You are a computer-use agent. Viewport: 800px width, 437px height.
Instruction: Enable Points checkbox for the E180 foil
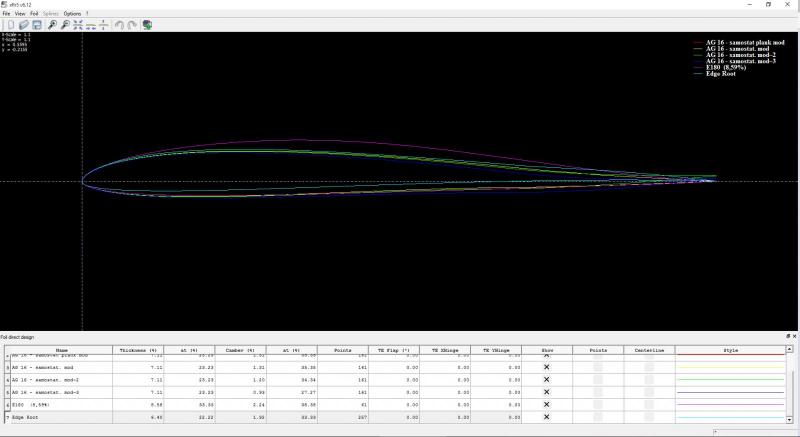tap(598, 404)
